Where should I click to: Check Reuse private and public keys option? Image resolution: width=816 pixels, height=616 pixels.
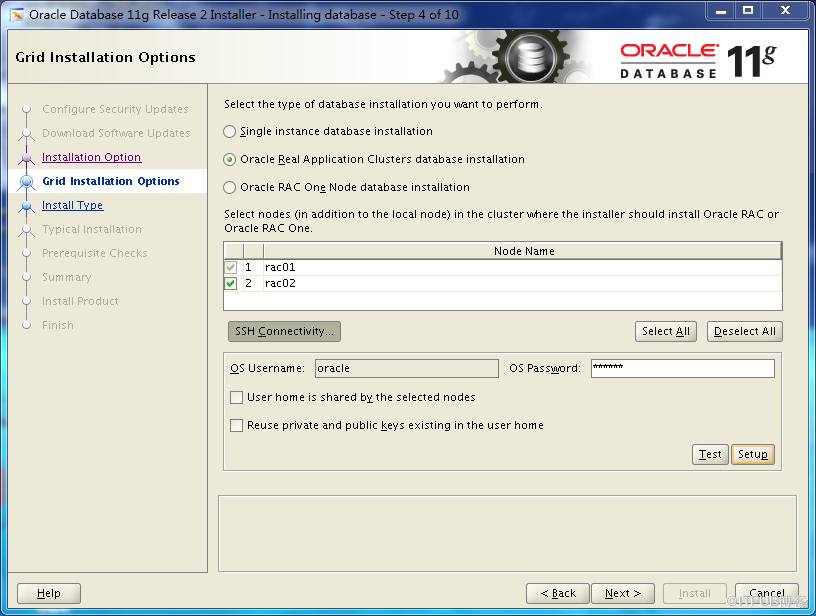click(236, 426)
